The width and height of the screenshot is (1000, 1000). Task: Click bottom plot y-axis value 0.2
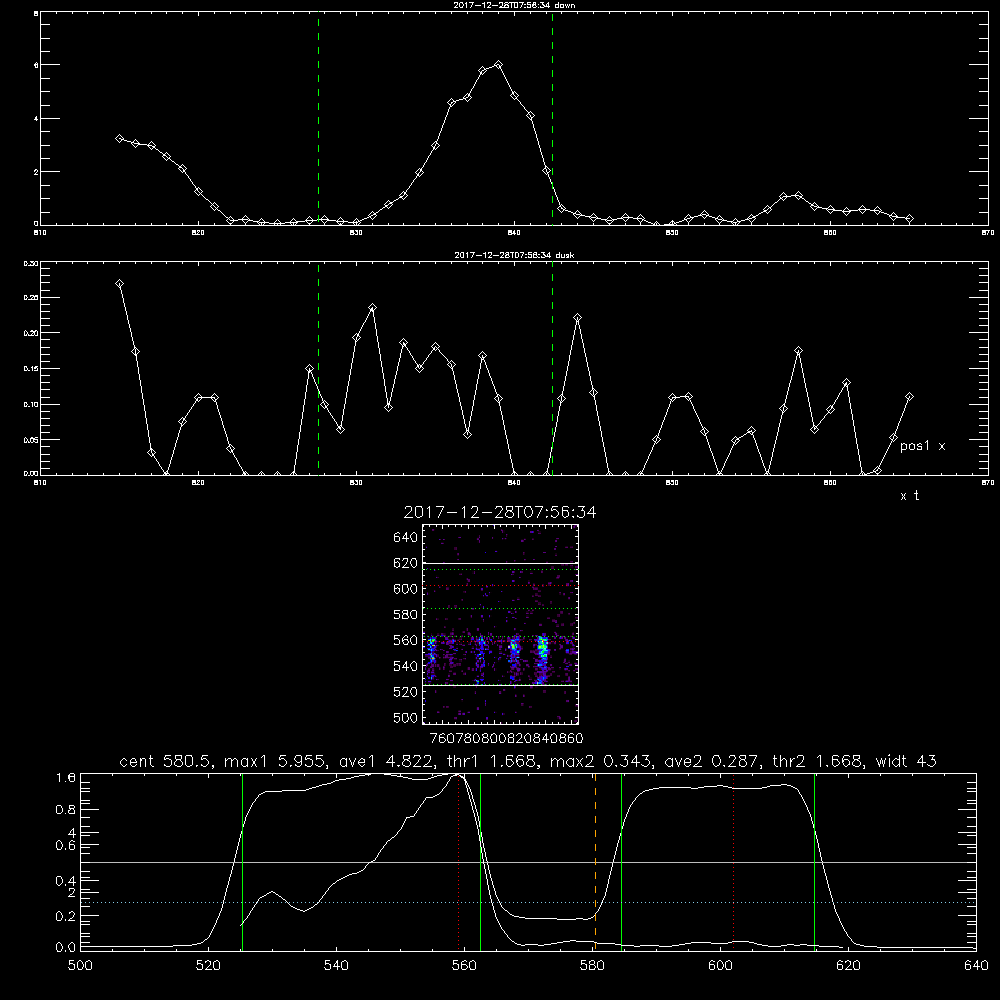[x=66, y=916]
